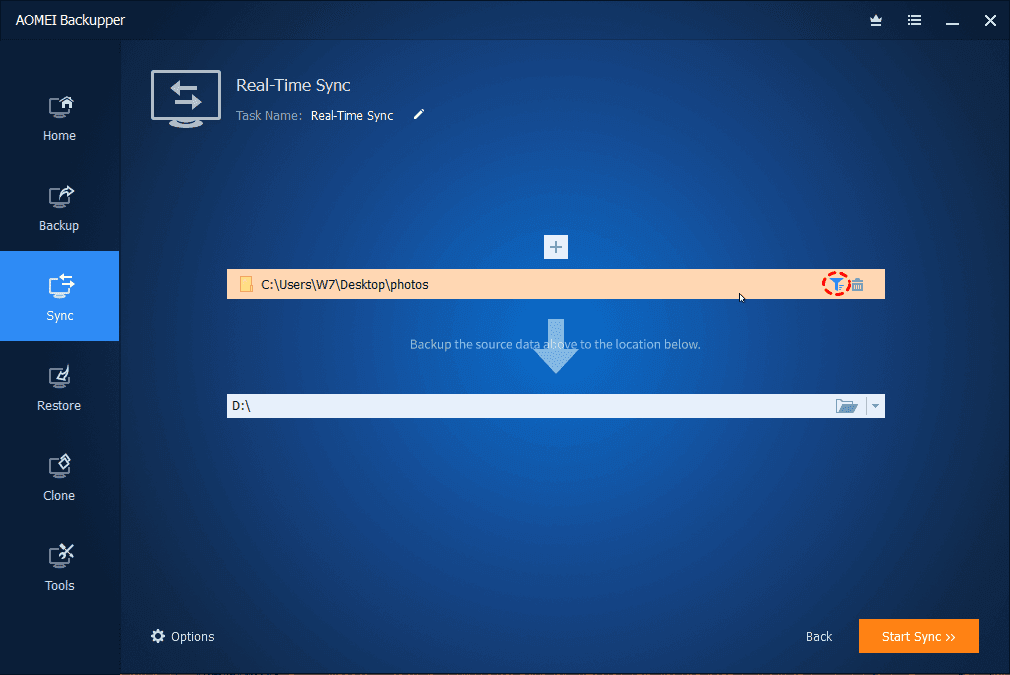
Task: Go back with the Back button
Action: (819, 636)
